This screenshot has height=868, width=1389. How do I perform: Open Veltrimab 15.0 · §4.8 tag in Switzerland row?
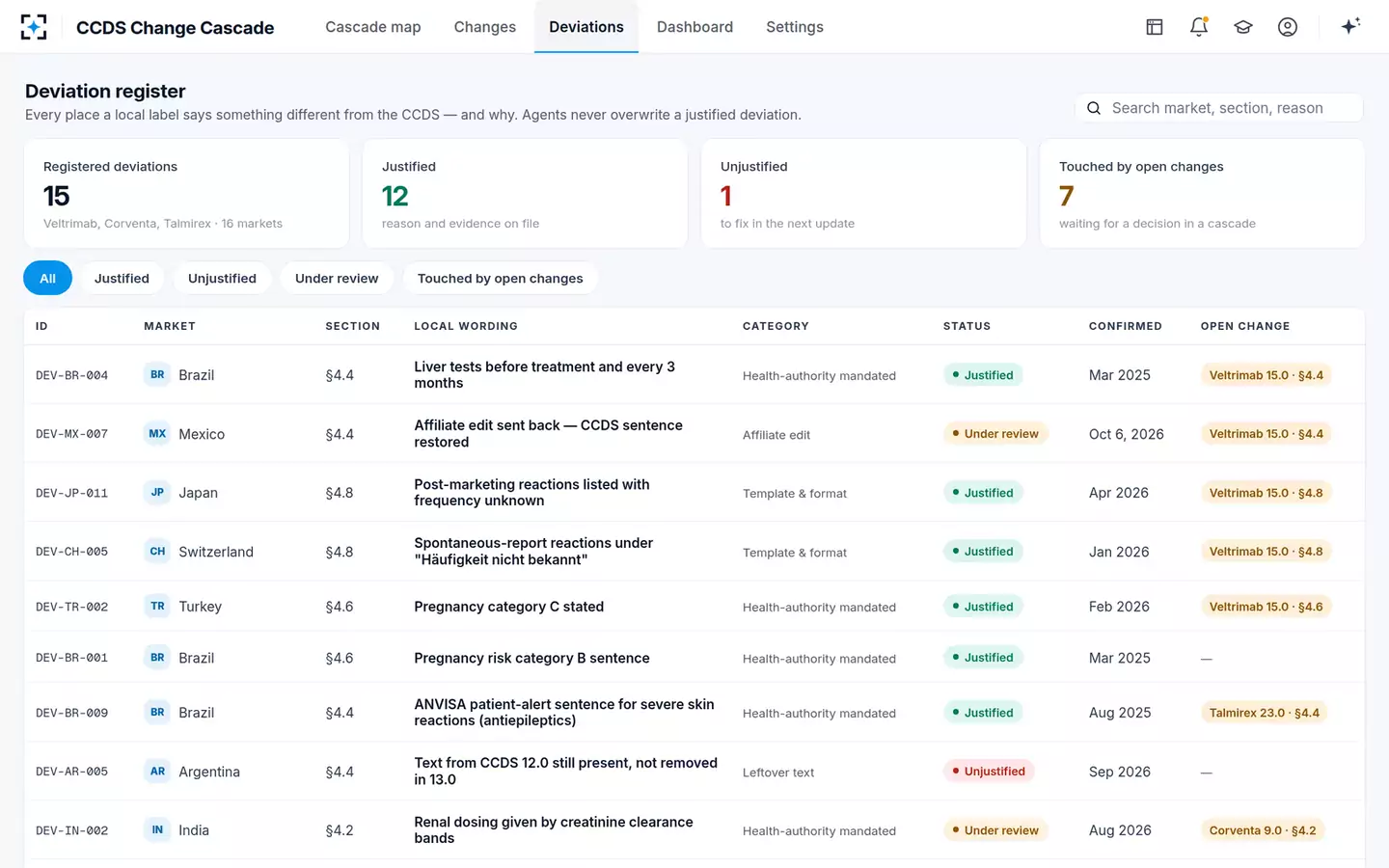pos(1266,552)
